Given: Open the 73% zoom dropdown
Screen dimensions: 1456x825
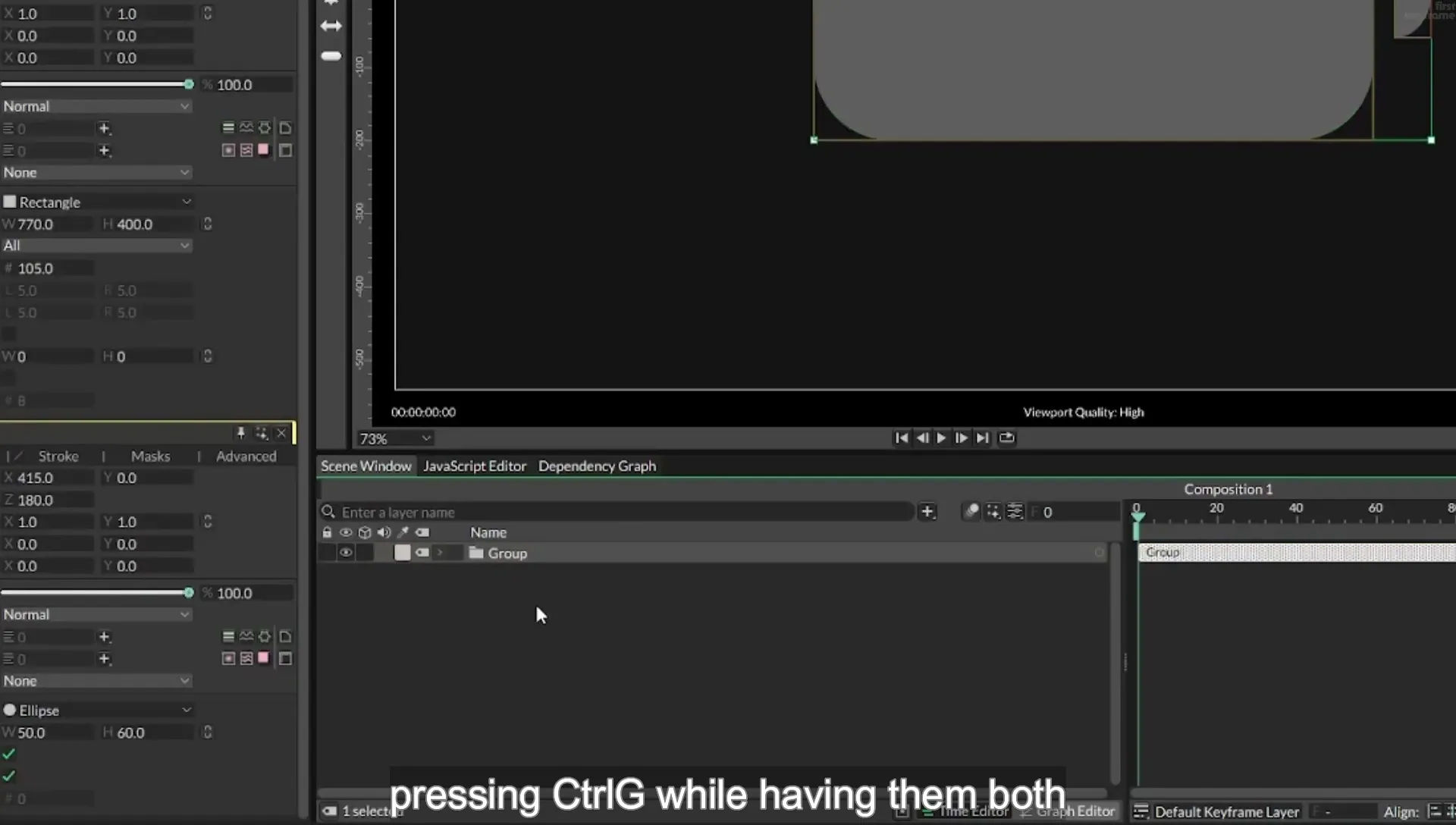Looking at the screenshot, I should coord(395,438).
